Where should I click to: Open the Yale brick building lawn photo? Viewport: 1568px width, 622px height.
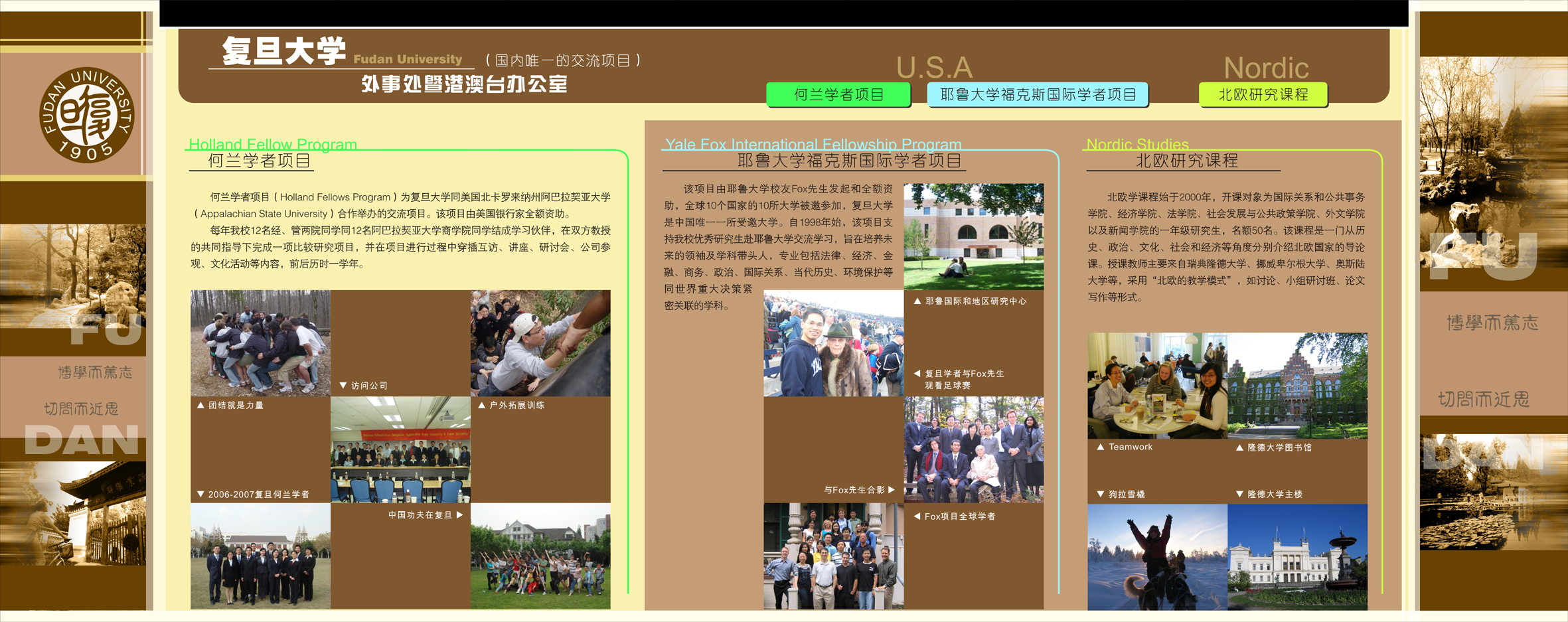coord(973,236)
